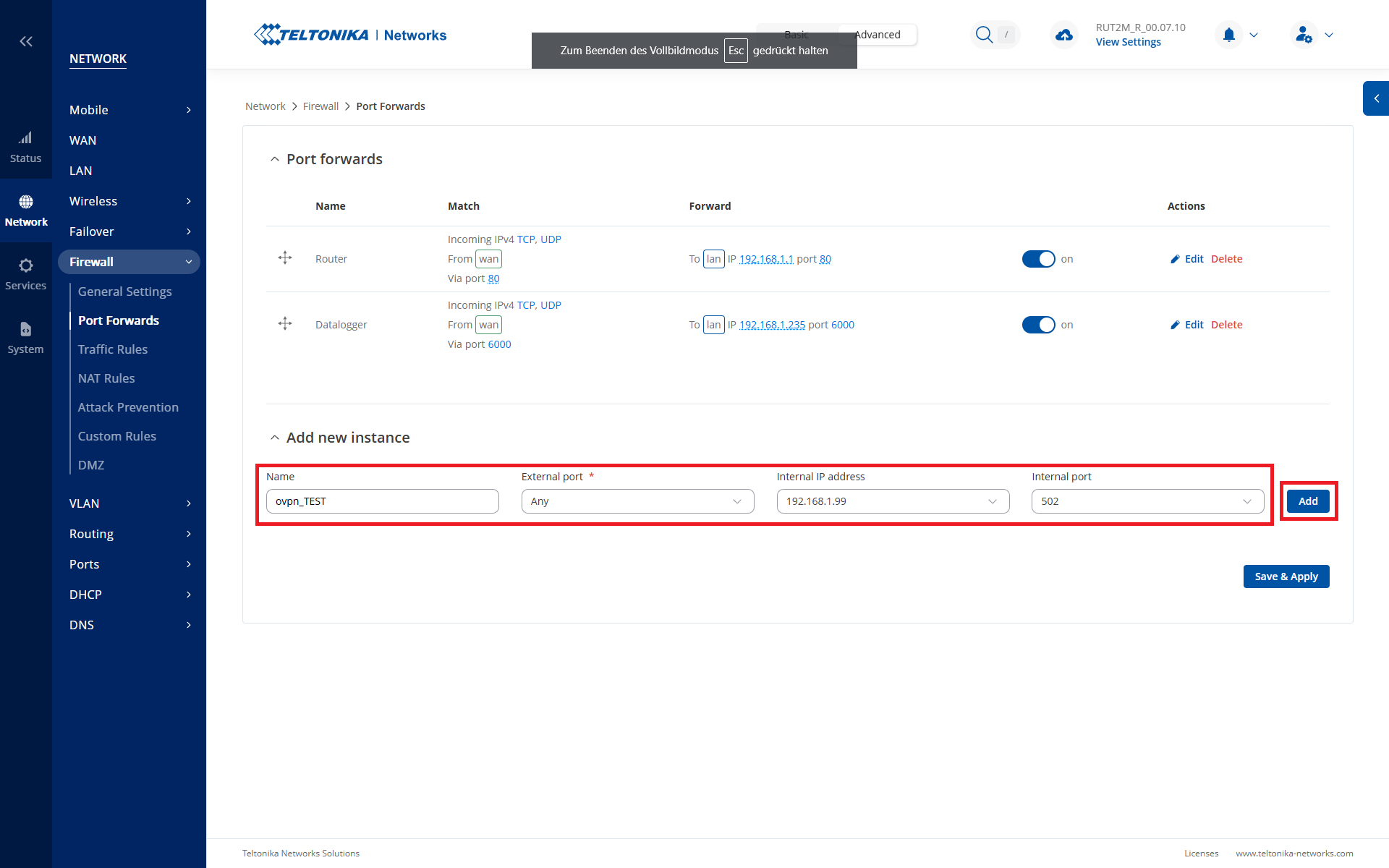
Task: Click the cloud firmware update icon
Action: pos(1063,35)
